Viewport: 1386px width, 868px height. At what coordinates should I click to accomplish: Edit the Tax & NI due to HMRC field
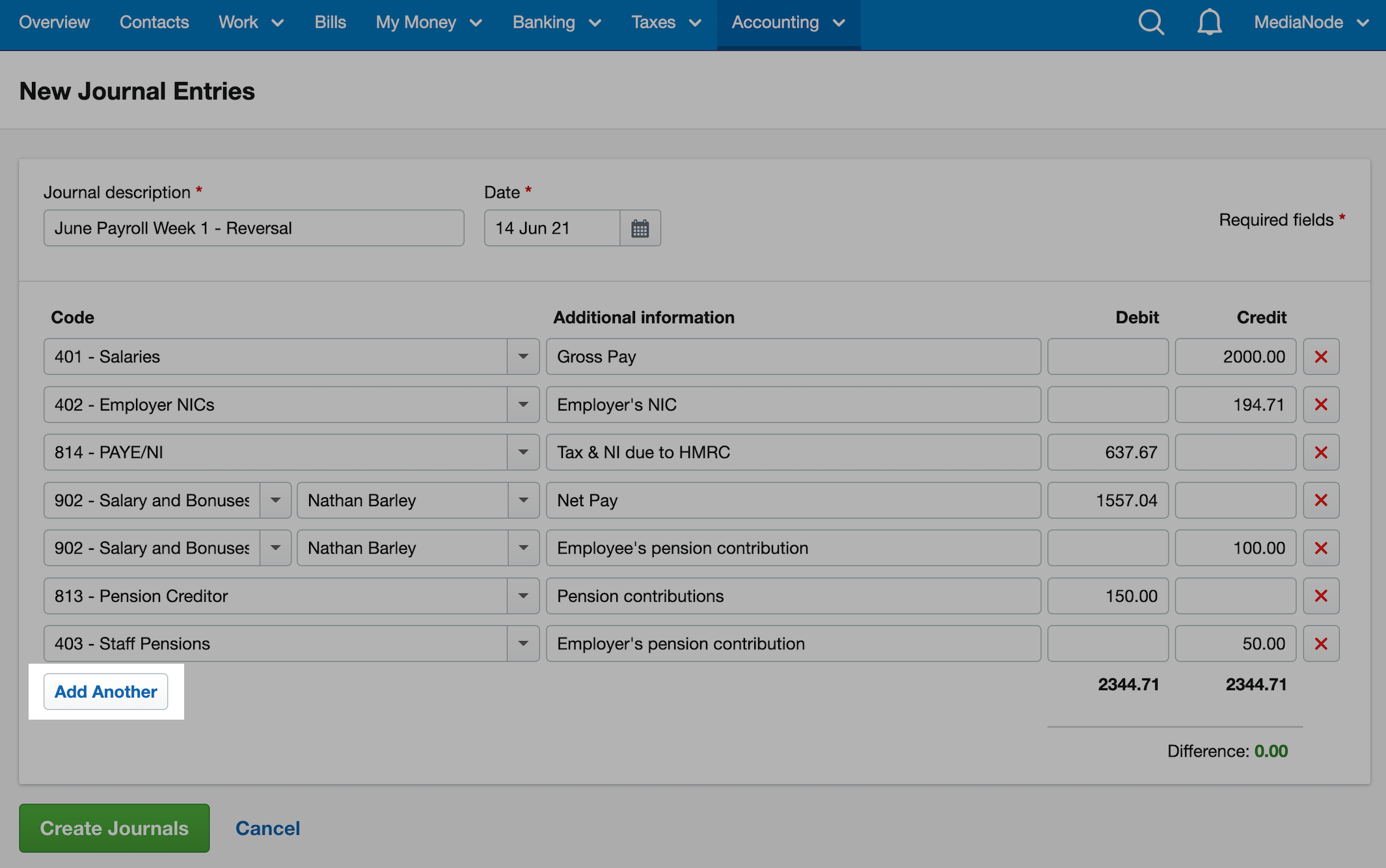(x=793, y=452)
